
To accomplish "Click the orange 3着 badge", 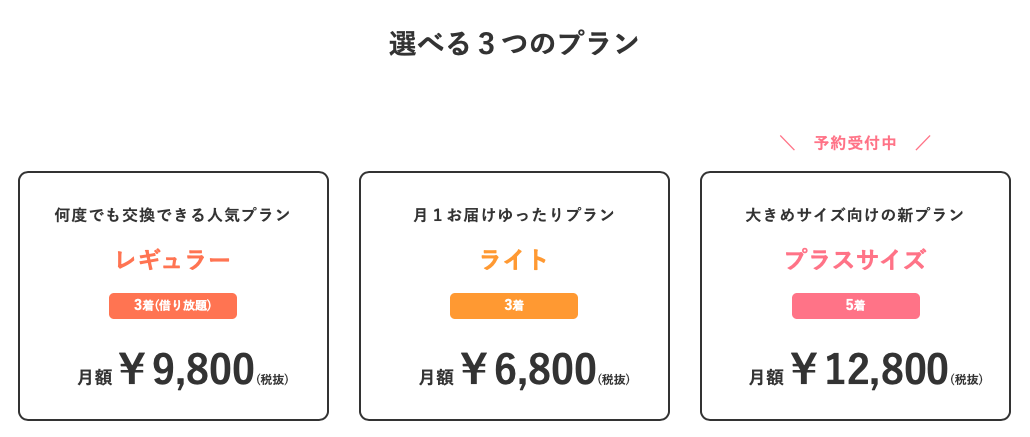I will pyautogui.click(x=514, y=306).
